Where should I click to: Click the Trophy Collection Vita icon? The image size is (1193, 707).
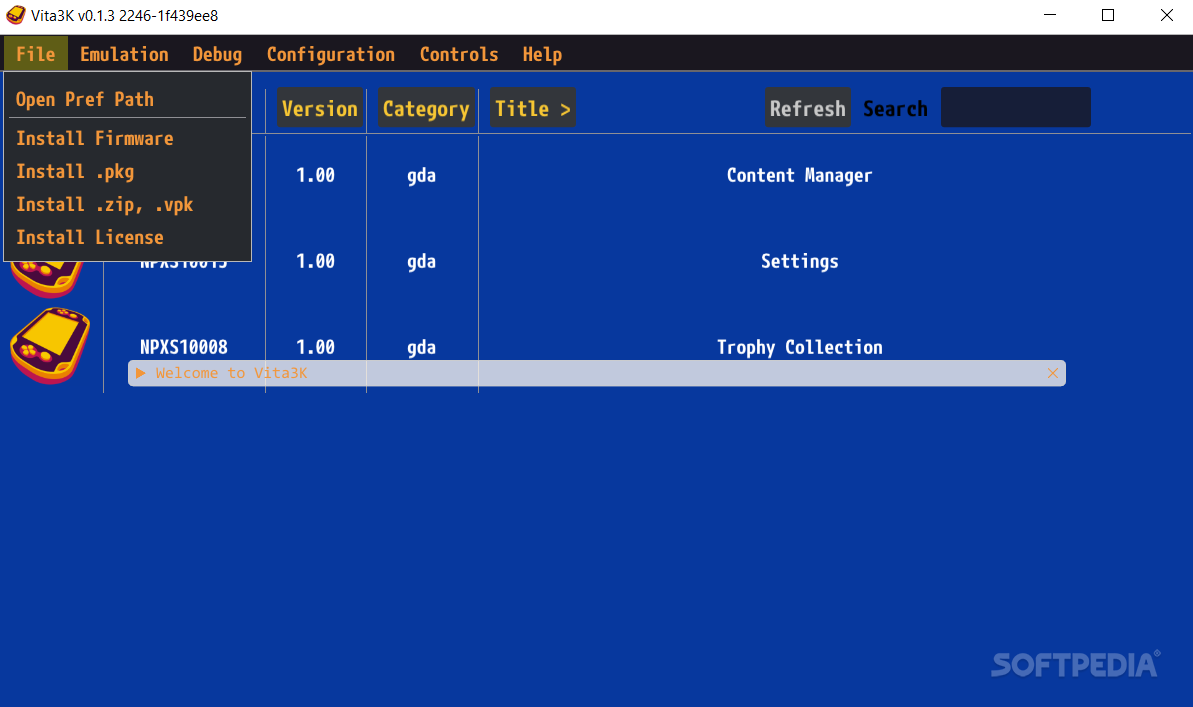pyautogui.click(x=50, y=346)
